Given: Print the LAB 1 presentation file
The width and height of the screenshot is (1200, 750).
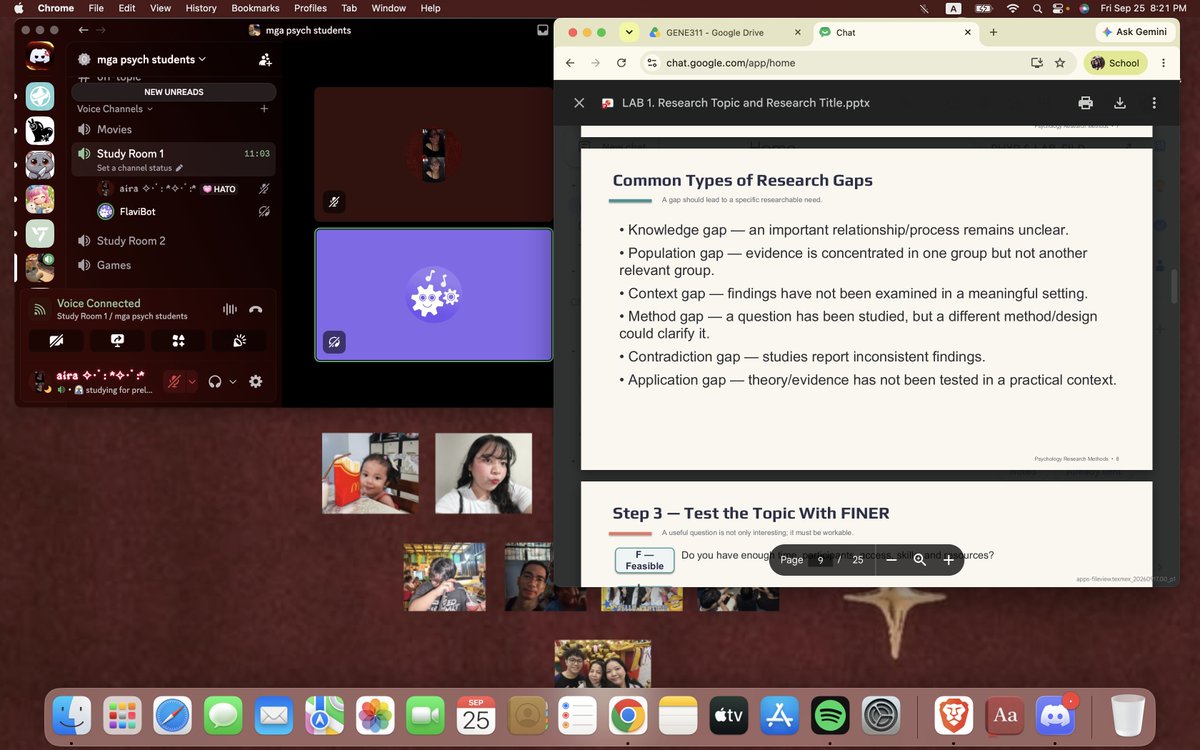Looking at the screenshot, I should click(1085, 103).
